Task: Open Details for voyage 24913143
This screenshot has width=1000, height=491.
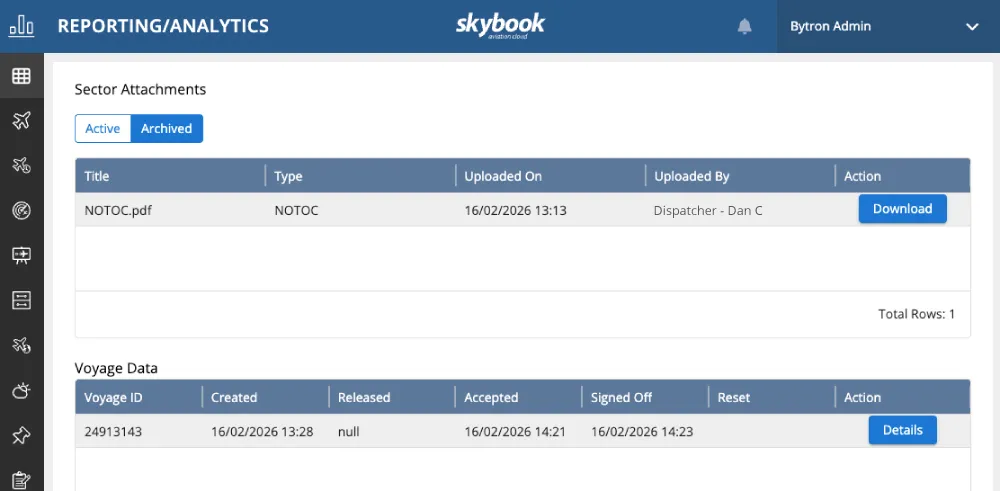Action: pos(902,430)
